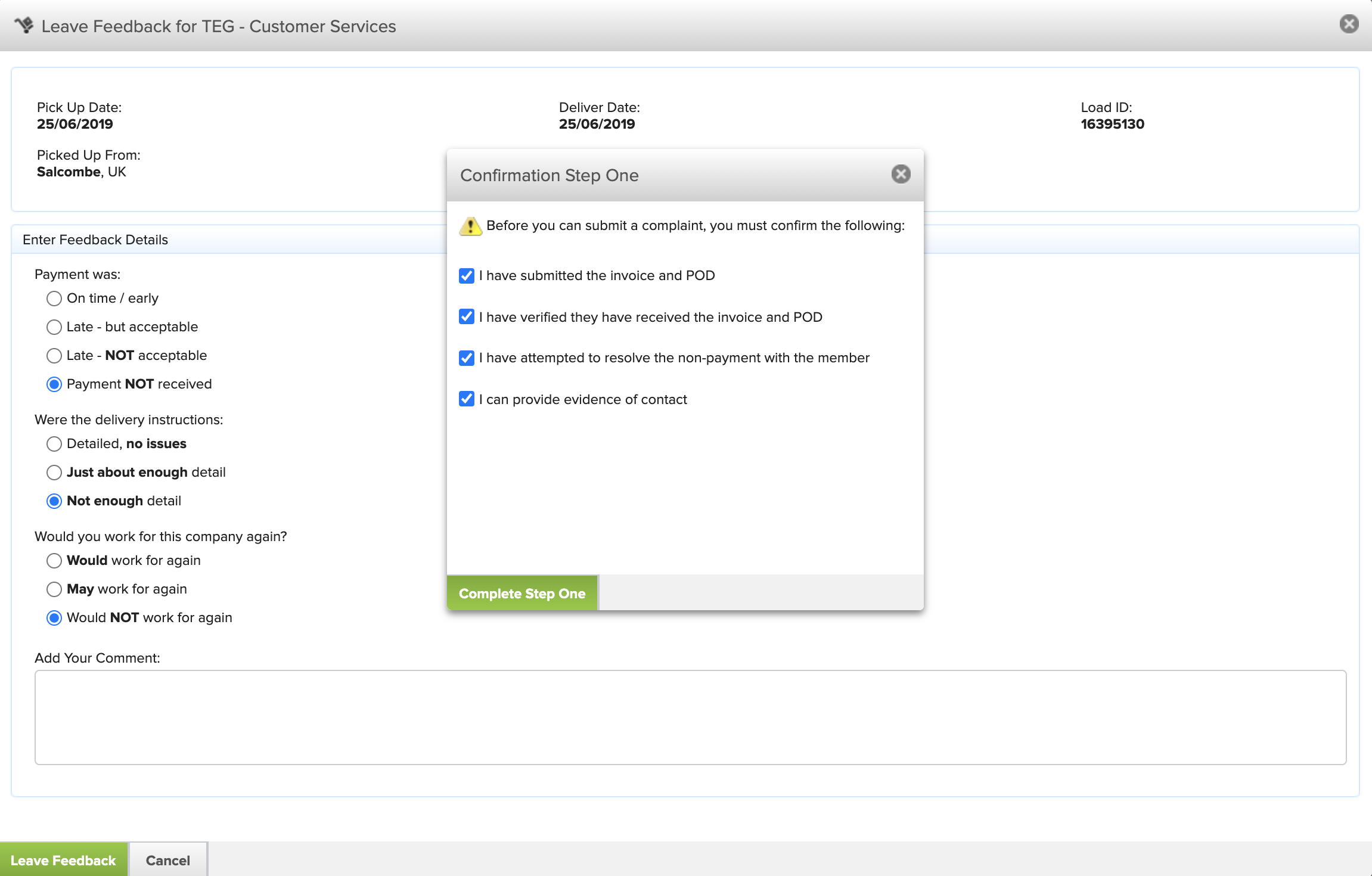Screen dimensions: 1372x876
Task: Choose 'Late - but acceptable' radio button
Action: [54, 327]
